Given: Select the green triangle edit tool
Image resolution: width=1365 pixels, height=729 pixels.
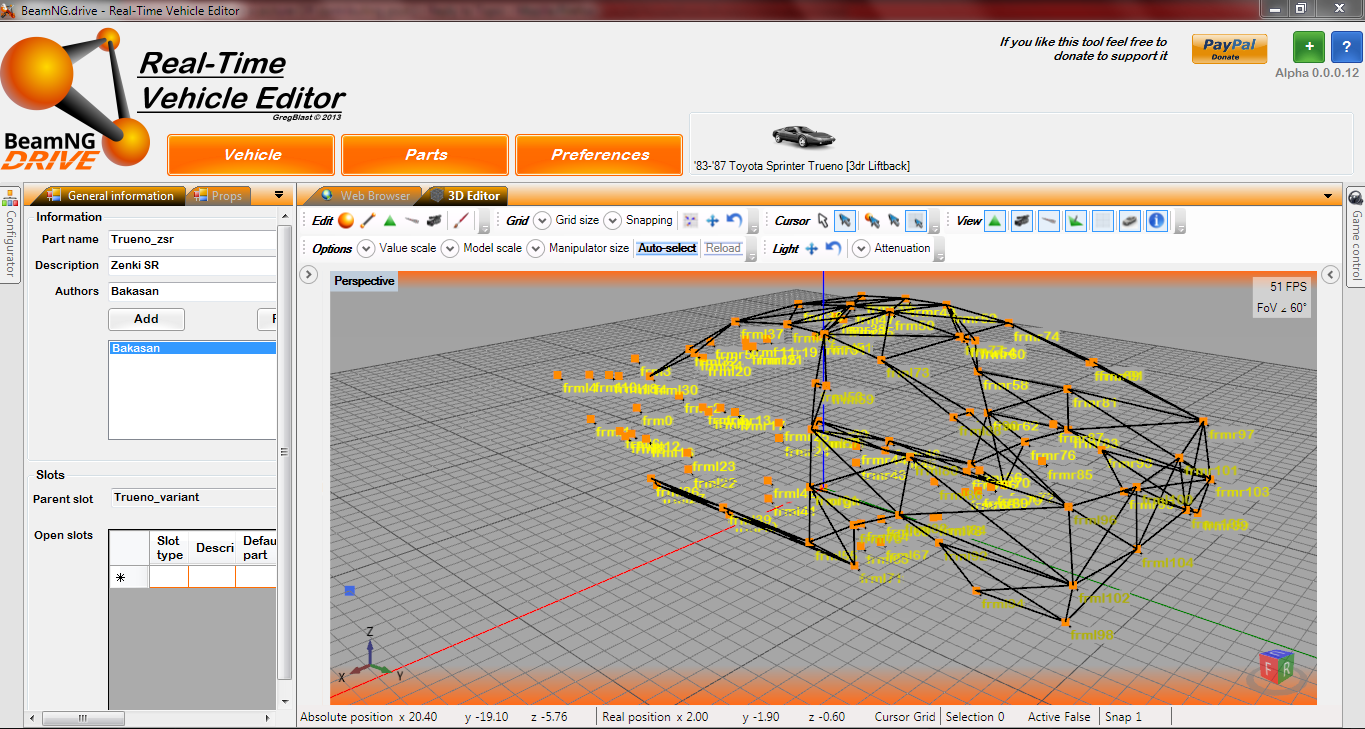Looking at the screenshot, I should click(390, 221).
